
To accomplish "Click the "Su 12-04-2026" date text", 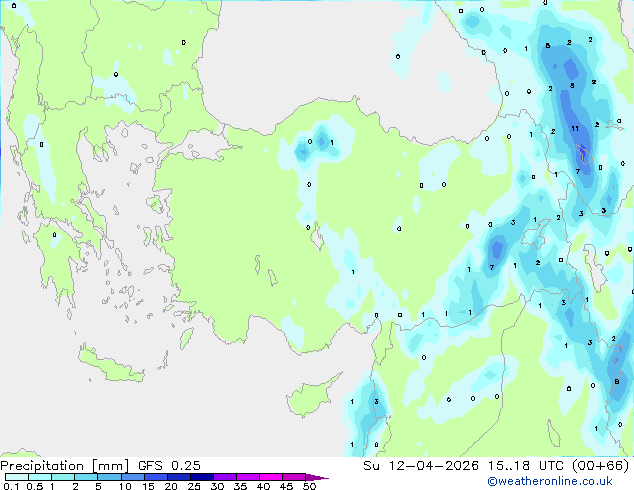I will [421, 466].
